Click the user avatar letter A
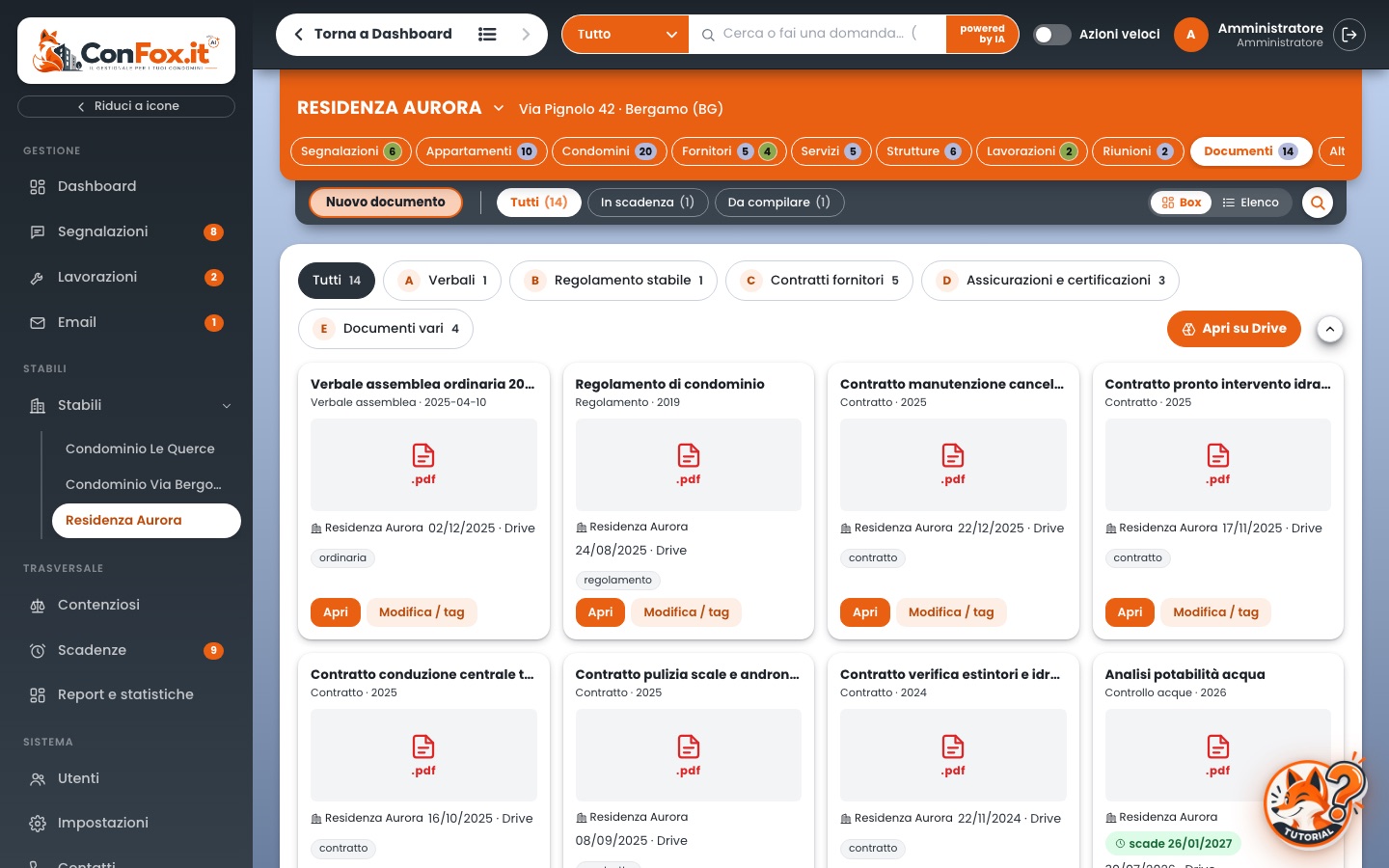 [x=1190, y=35]
